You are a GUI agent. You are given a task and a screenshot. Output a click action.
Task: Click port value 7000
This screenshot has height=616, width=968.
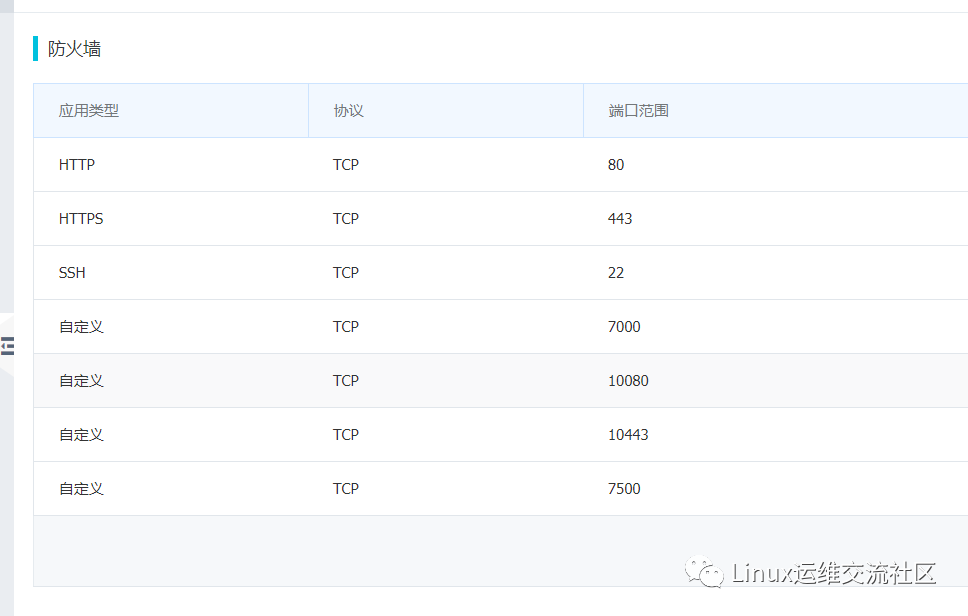624,327
